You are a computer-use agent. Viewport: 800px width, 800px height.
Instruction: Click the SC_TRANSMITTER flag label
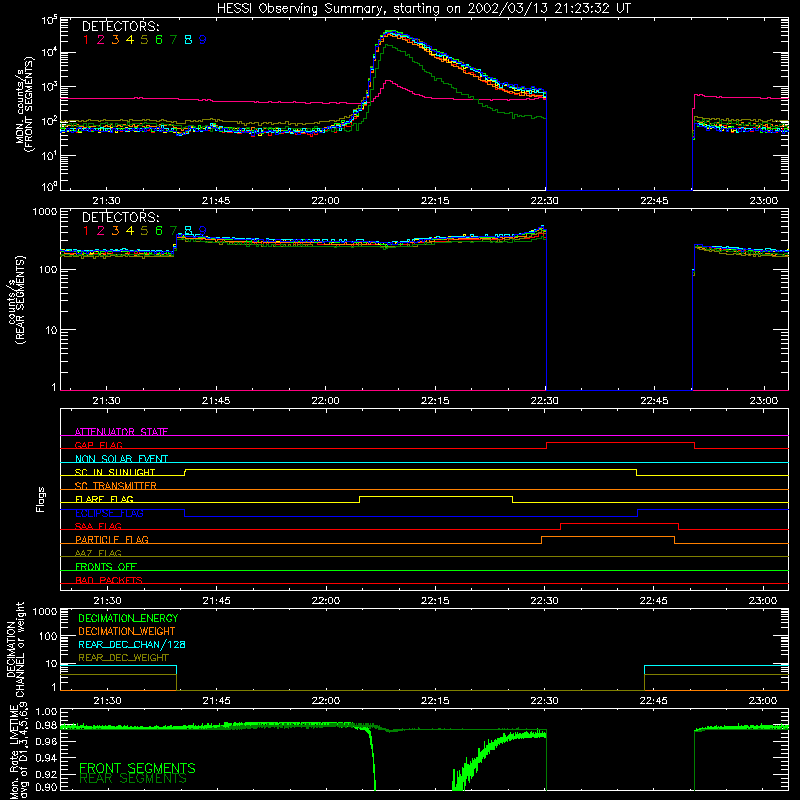point(115,486)
